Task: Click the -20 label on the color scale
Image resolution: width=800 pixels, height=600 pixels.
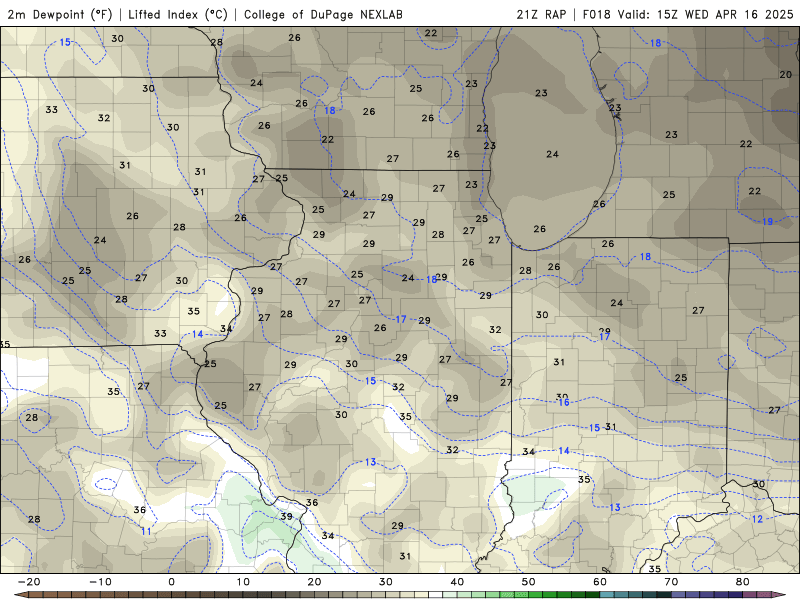Action: pyautogui.click(x=29, y=582)
